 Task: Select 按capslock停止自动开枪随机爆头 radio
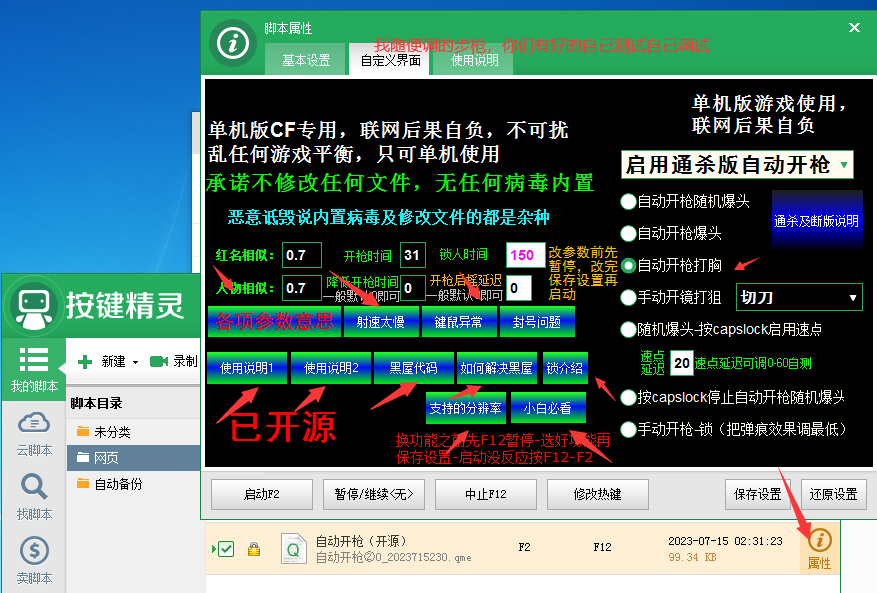[x=628, y=397]
